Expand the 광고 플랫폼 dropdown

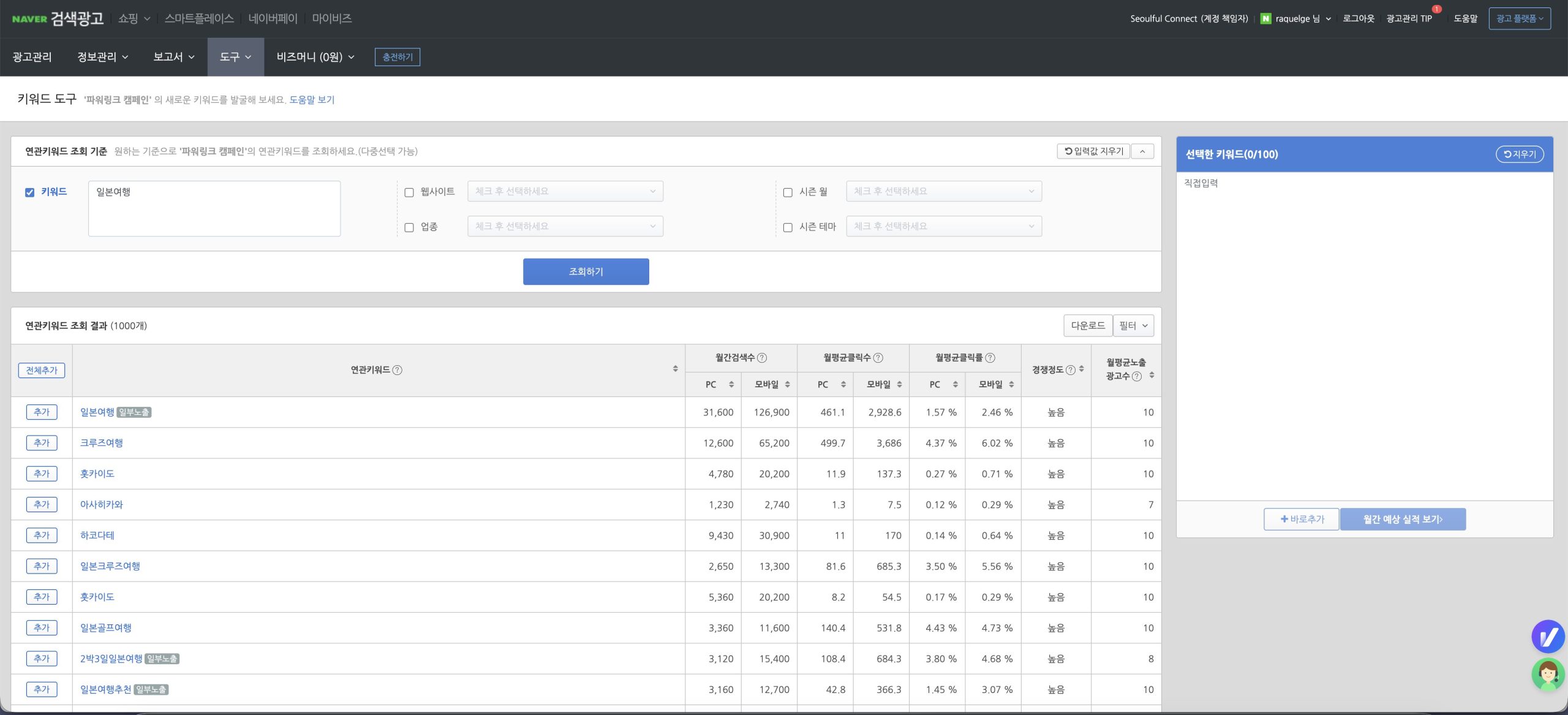[x=1519, y=18]
